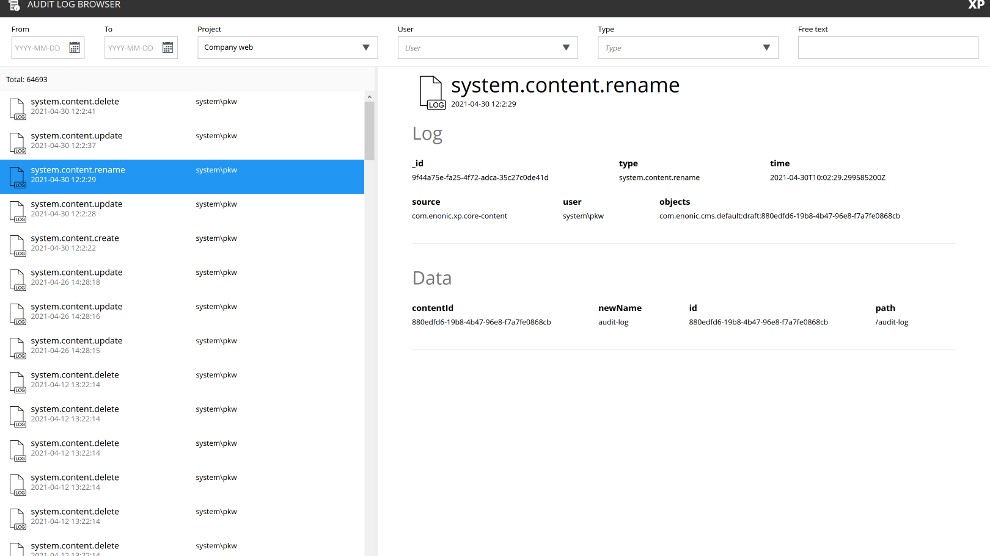Viewport: 990px width, 556px height.
Task: Expand the Type dropdown arrow
Action: (x=766, y=48)
